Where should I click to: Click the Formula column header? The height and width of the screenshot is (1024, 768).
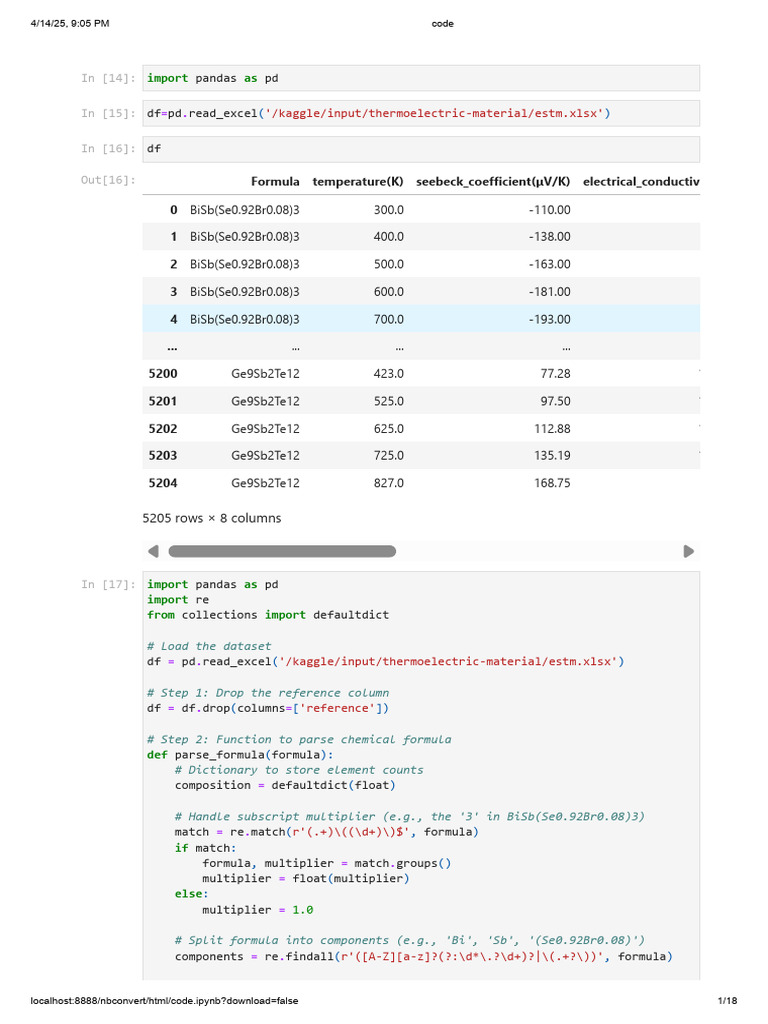275,182
